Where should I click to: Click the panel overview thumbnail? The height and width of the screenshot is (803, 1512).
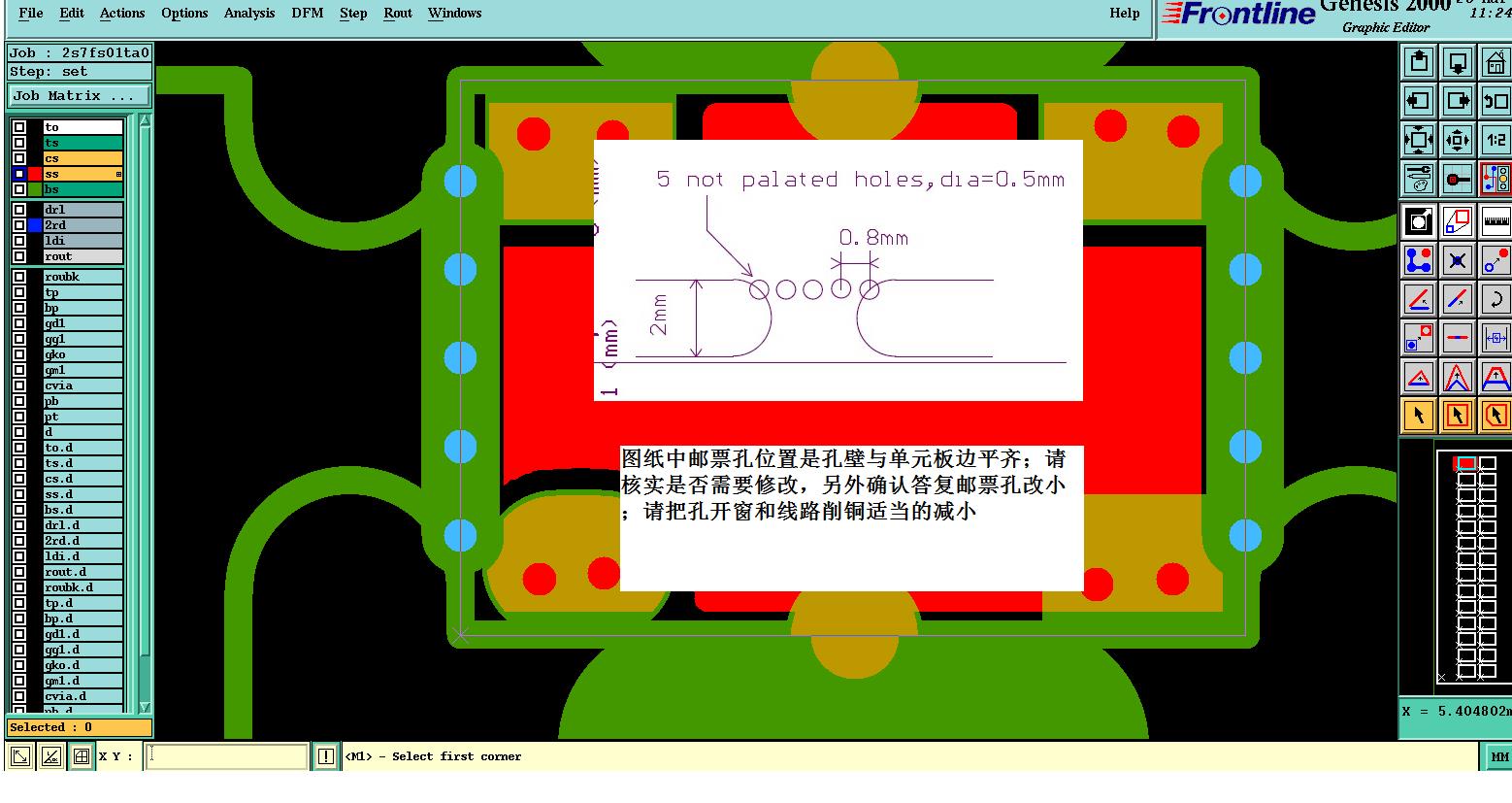point(1473,567)
